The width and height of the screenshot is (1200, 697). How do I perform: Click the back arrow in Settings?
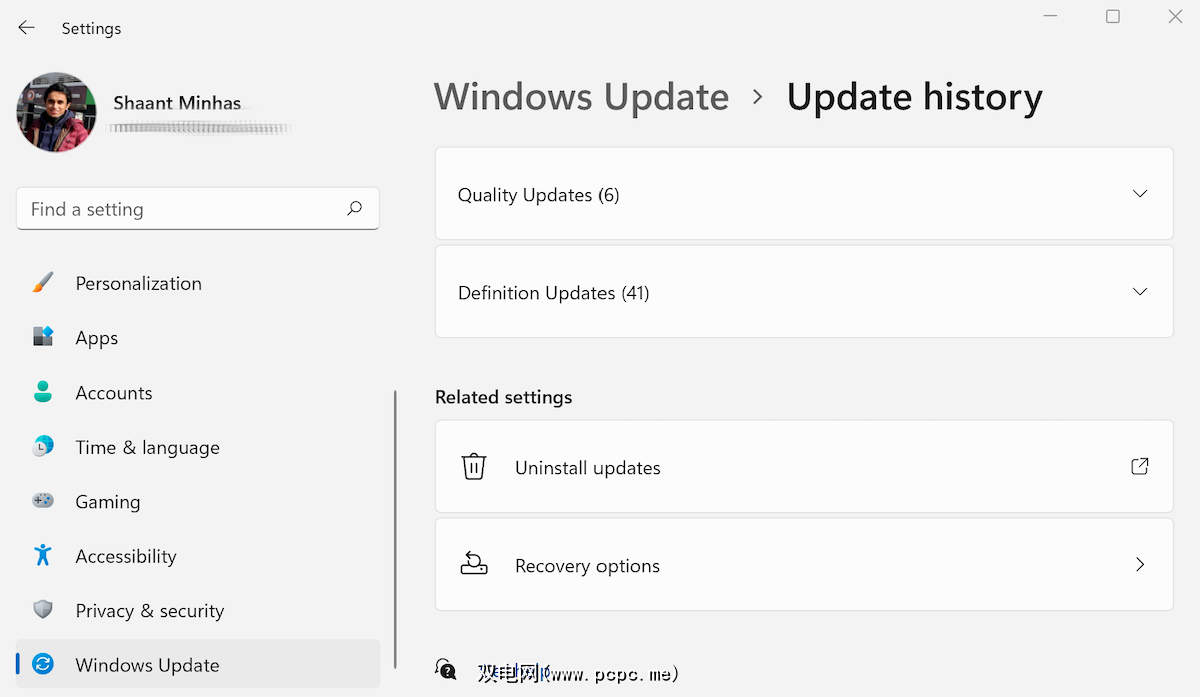point(27,28)
